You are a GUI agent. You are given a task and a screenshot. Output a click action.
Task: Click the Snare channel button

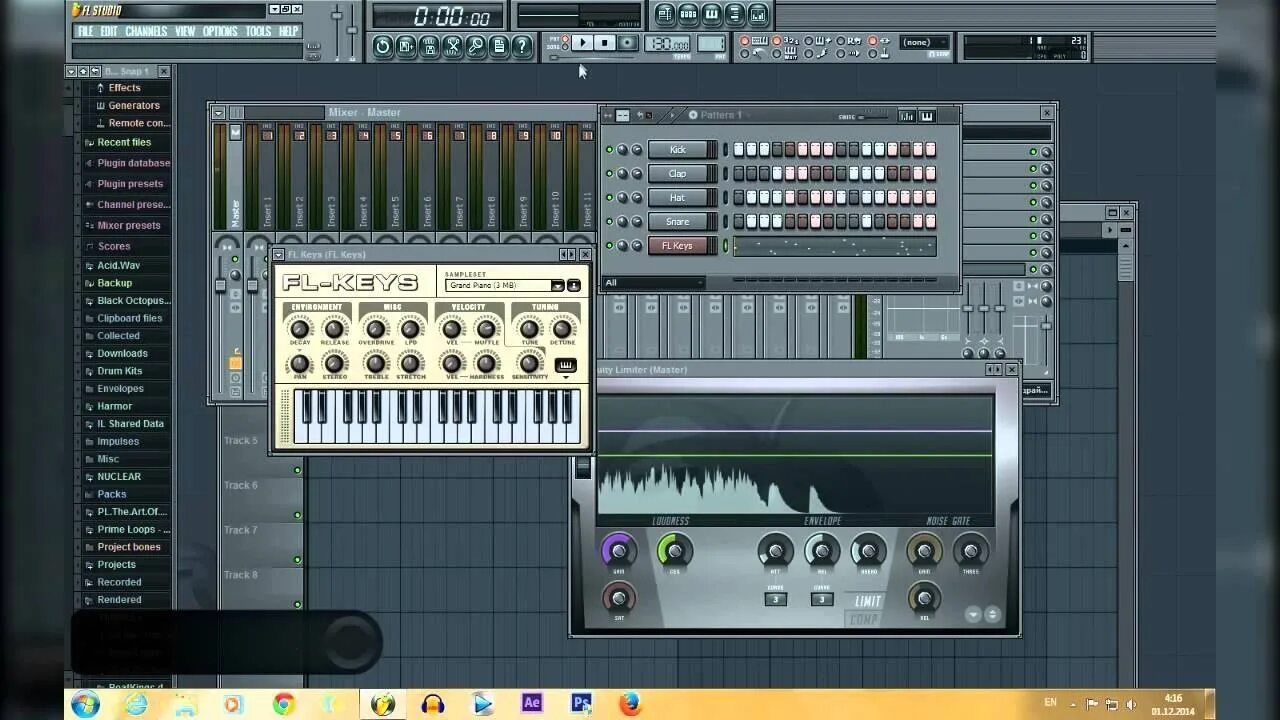[678, 222]
